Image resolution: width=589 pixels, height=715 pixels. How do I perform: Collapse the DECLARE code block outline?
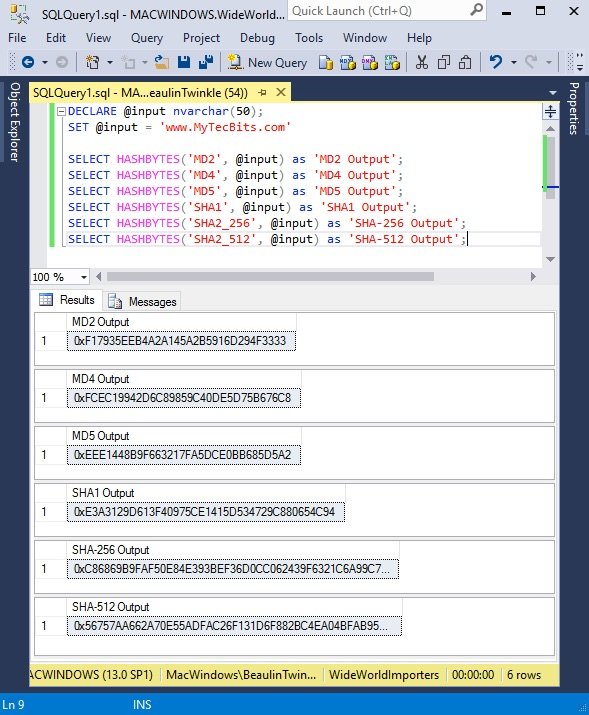[x=61, y=111]
